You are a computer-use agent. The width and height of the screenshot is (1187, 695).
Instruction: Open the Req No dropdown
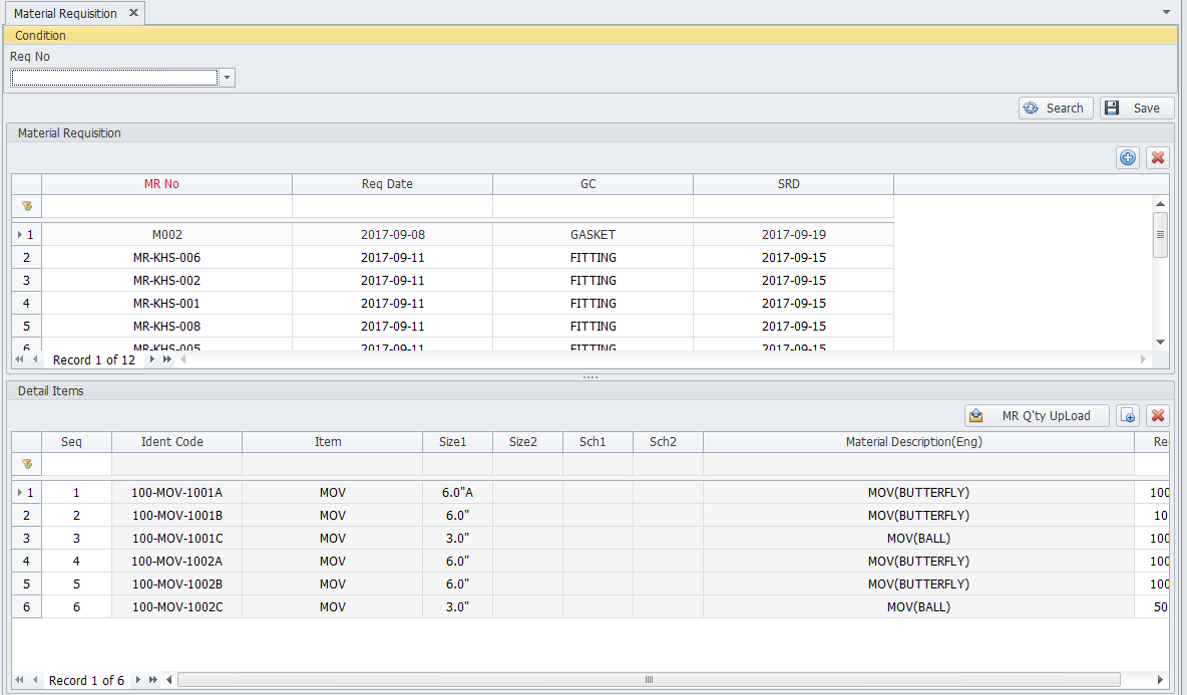pyautogui.click(x=227, y=78)
